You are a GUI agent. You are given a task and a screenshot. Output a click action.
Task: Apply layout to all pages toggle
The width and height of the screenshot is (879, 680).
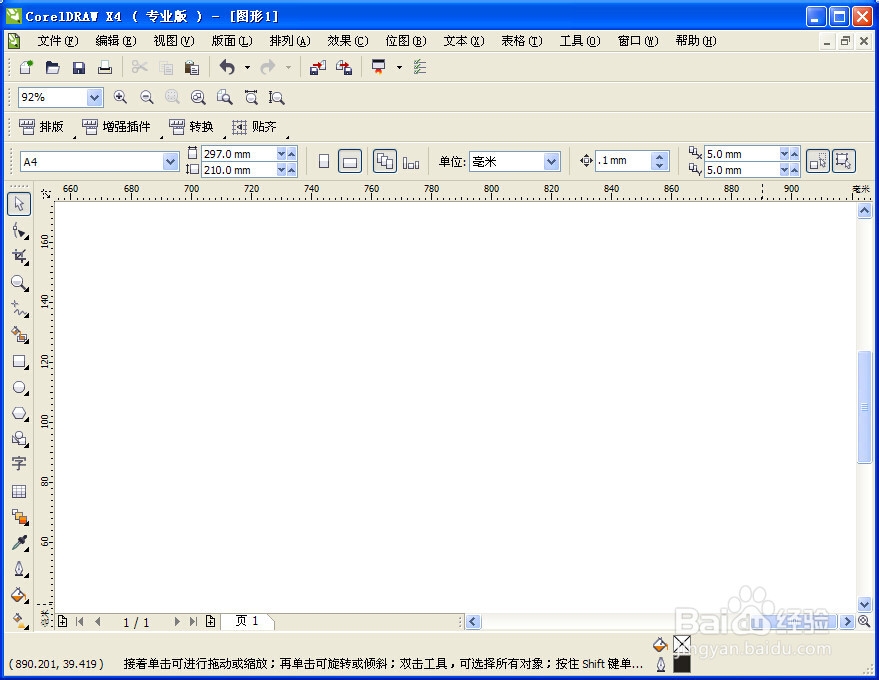[385, 161]
